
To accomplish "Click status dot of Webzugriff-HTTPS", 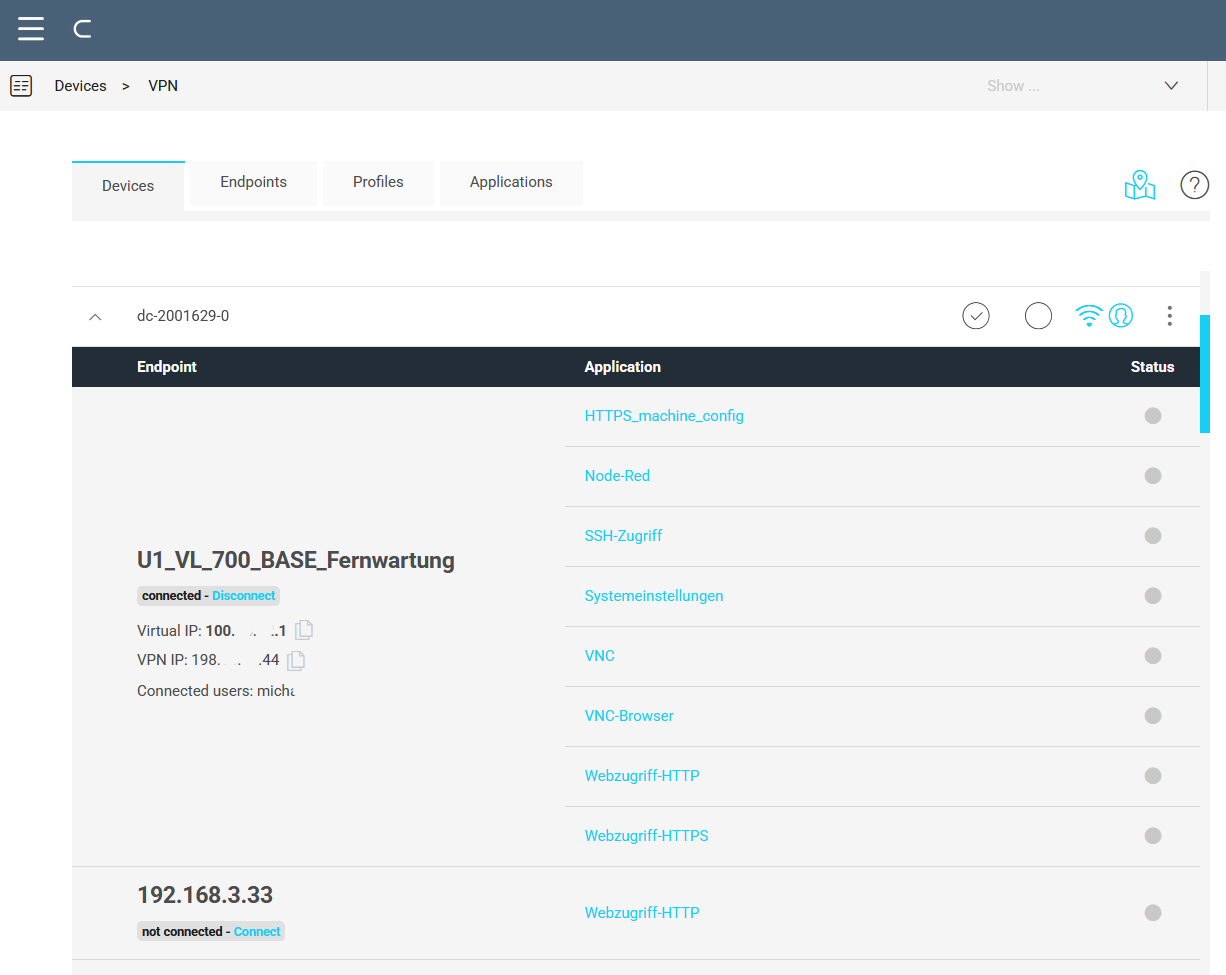I will point(1153,836).
